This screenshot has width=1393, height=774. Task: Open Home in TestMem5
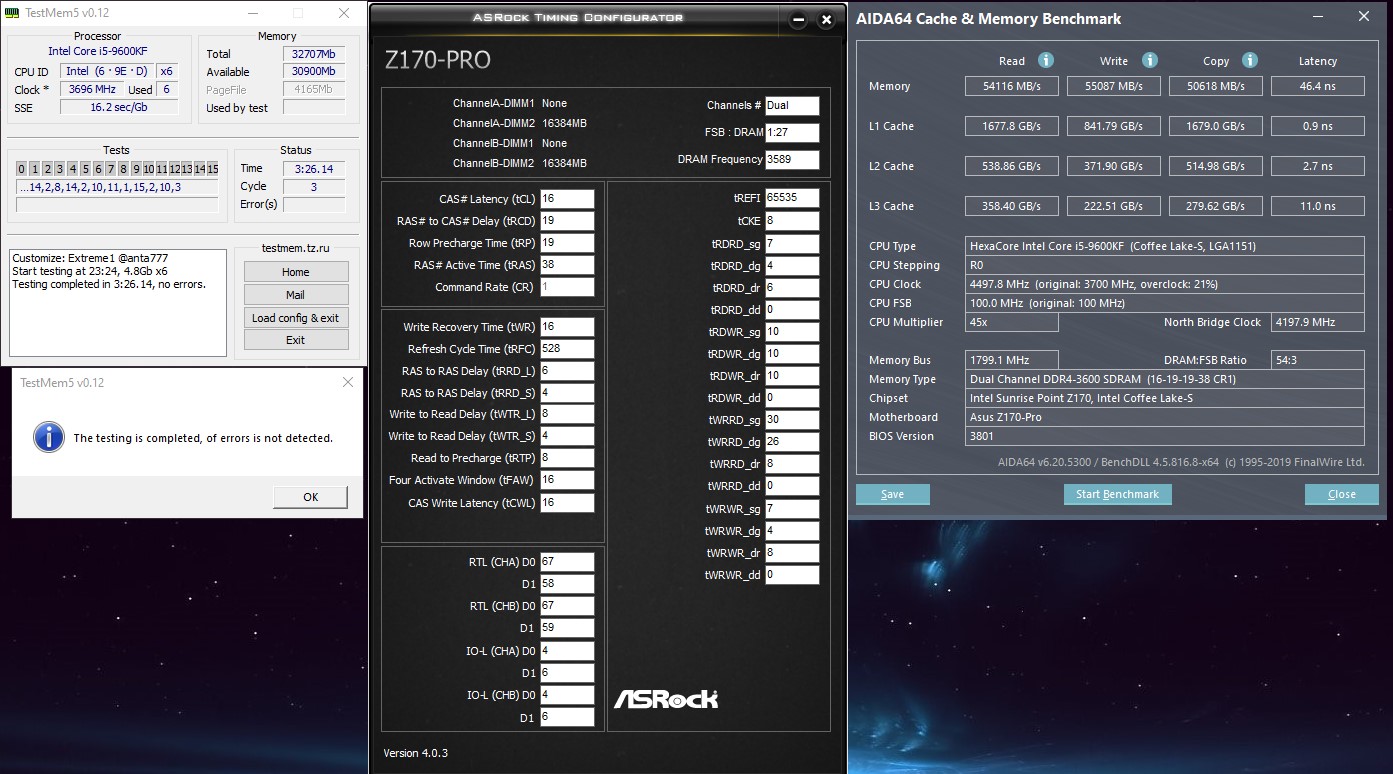click(296, 272)
